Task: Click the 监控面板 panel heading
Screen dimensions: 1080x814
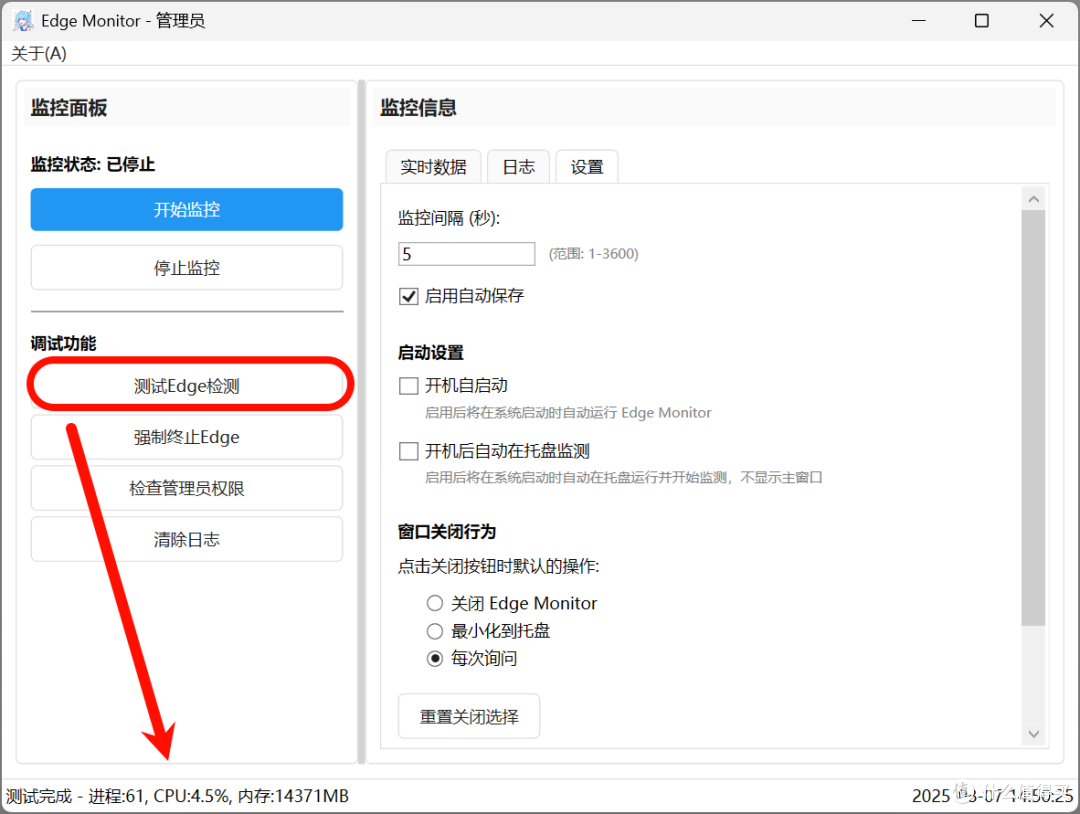Action: pyautogui.click(x=69, y=107)
